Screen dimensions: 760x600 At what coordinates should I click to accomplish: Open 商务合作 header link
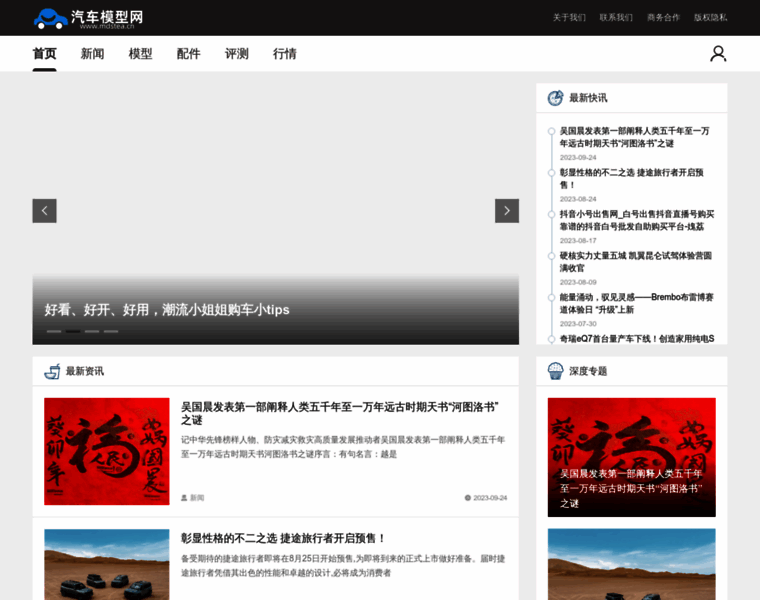pyautogui.click(x=664, y=17)
